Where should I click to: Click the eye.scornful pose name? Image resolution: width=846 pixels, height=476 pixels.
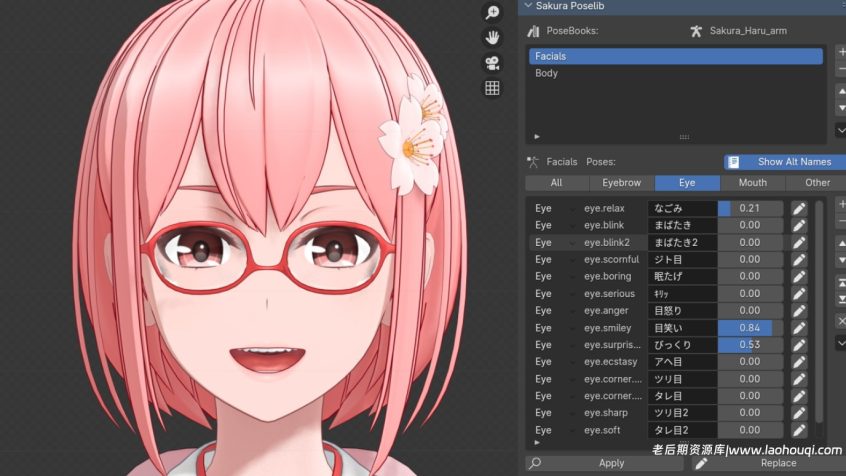tap(611, 260)
